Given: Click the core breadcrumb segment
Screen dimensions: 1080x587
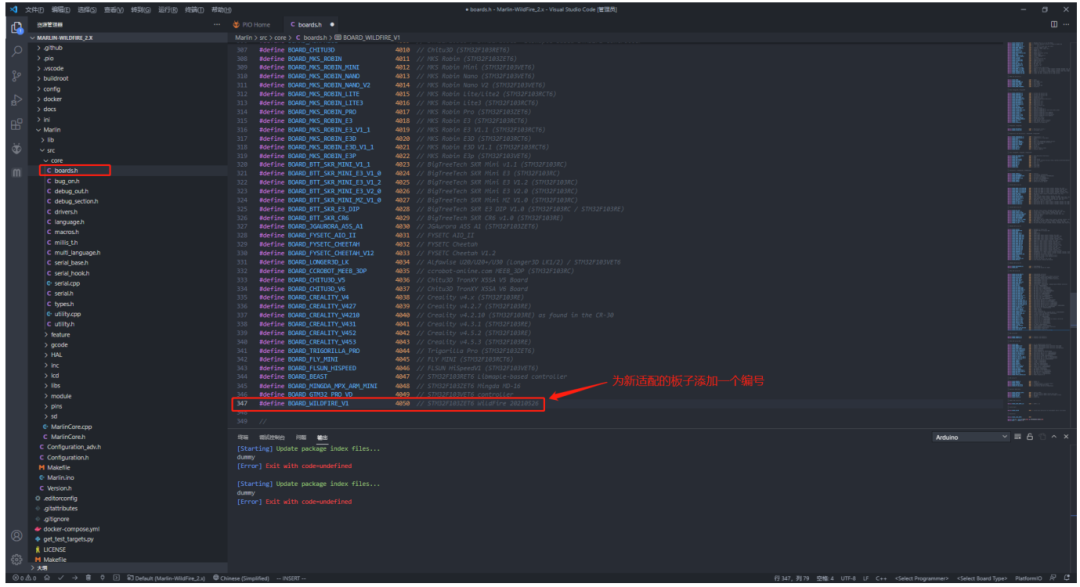Looking at the screenshot, I should tap(280, 38).
